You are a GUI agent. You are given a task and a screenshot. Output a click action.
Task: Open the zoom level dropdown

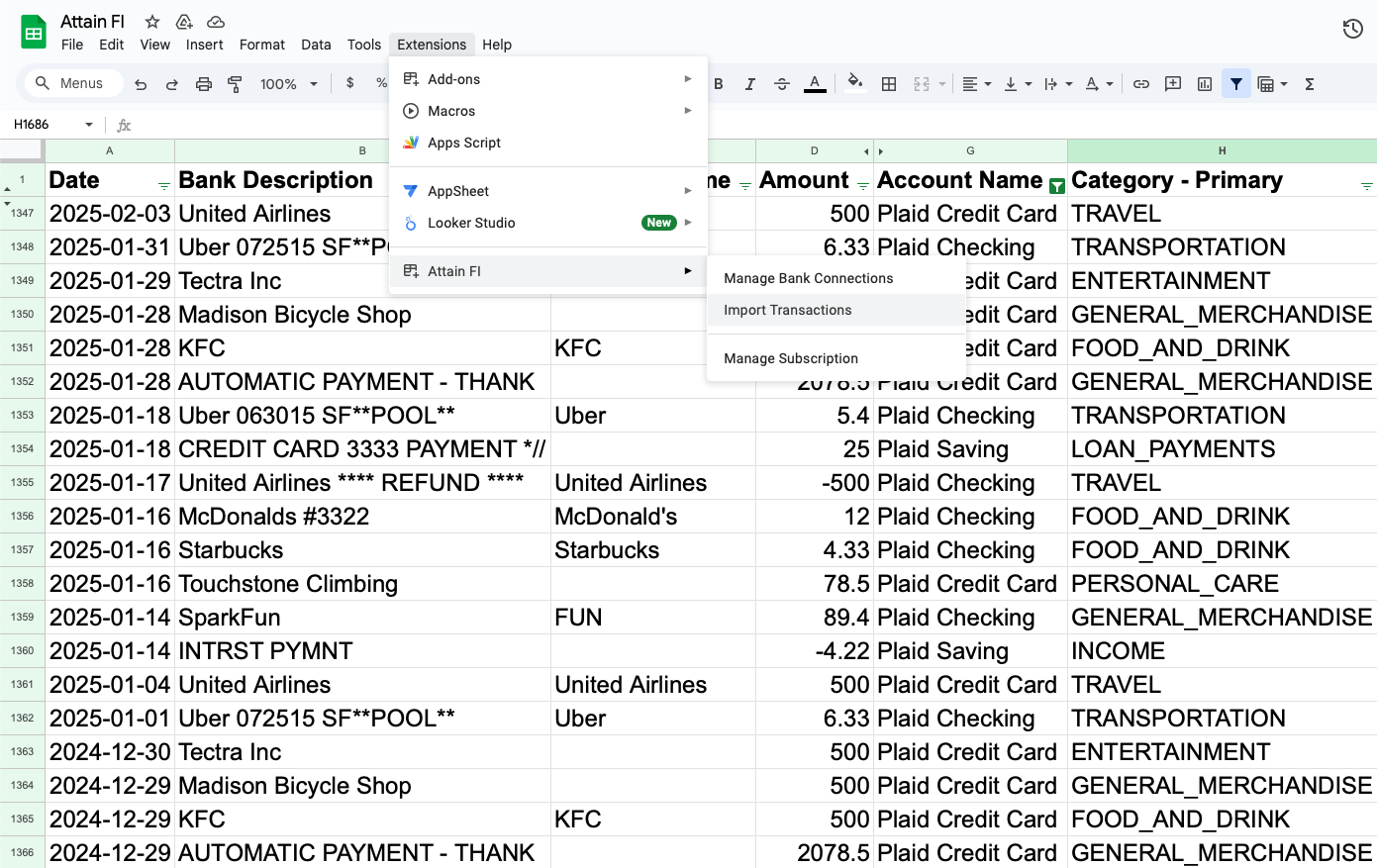288,83
